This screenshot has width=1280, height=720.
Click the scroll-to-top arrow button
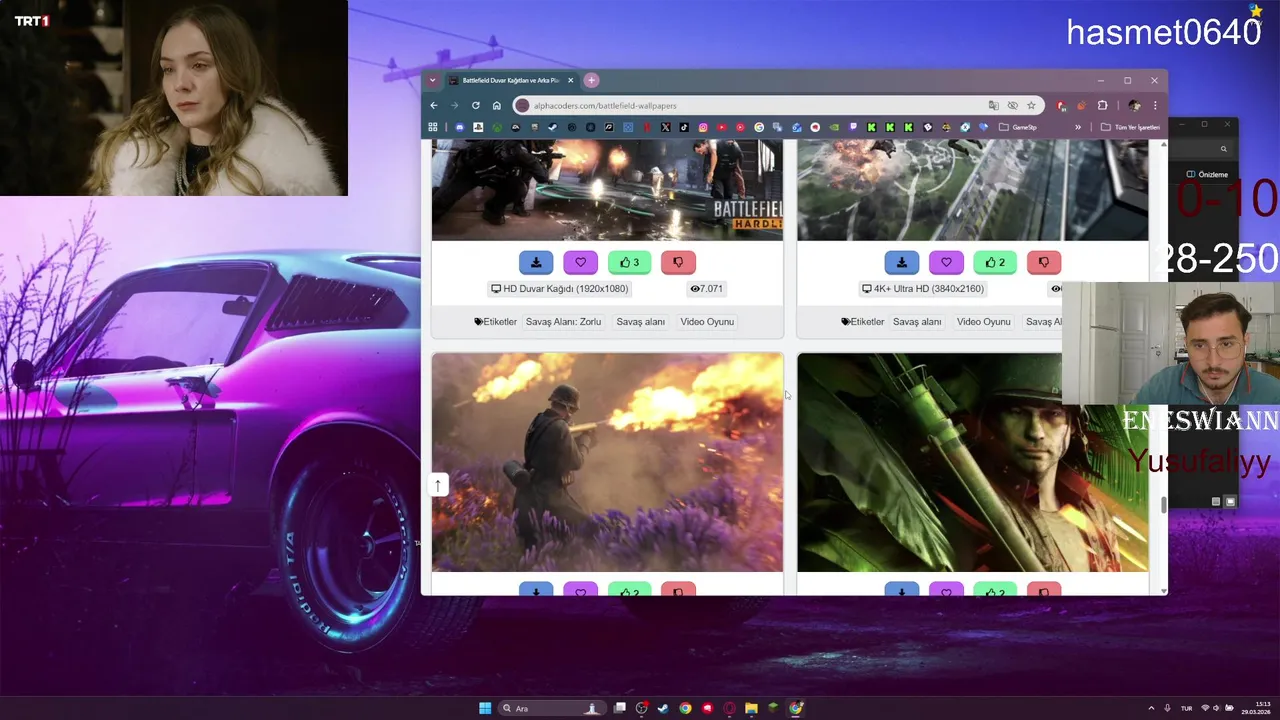click(x=437, y=485)
